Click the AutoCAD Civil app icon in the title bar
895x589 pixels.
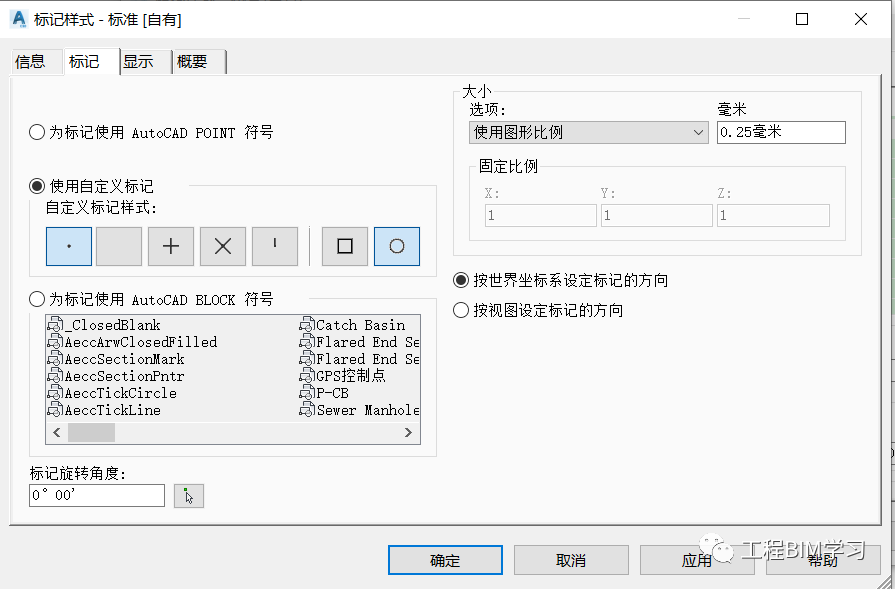[x=19, y=19]
